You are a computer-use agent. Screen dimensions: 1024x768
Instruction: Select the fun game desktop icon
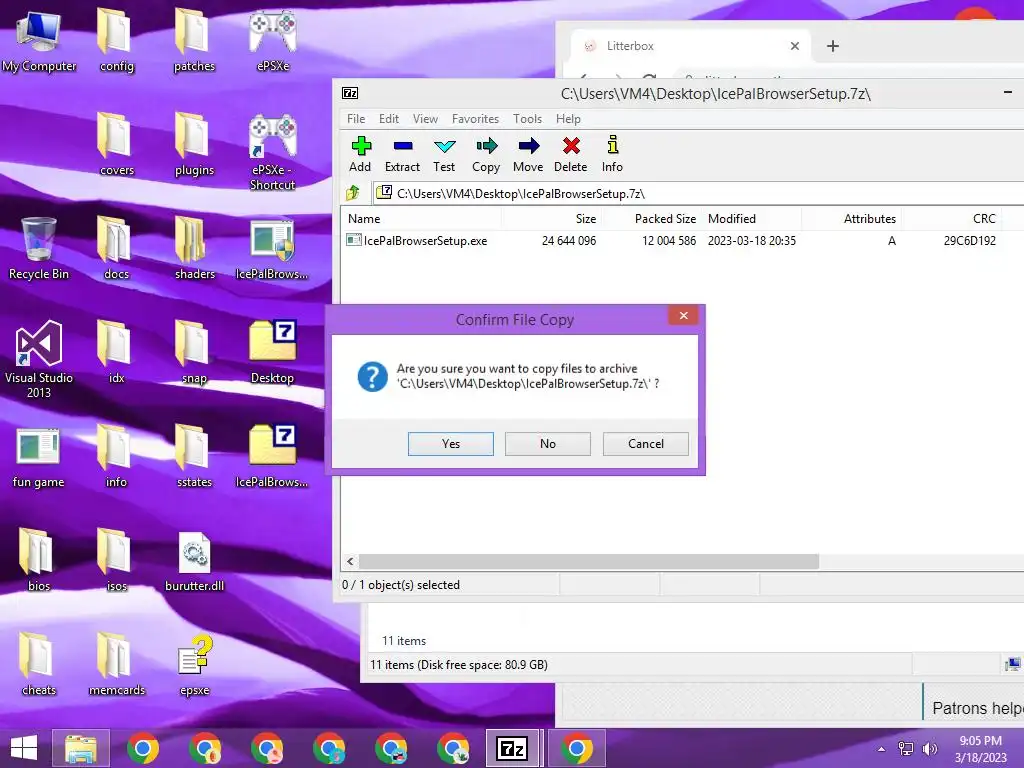point(39,457)
